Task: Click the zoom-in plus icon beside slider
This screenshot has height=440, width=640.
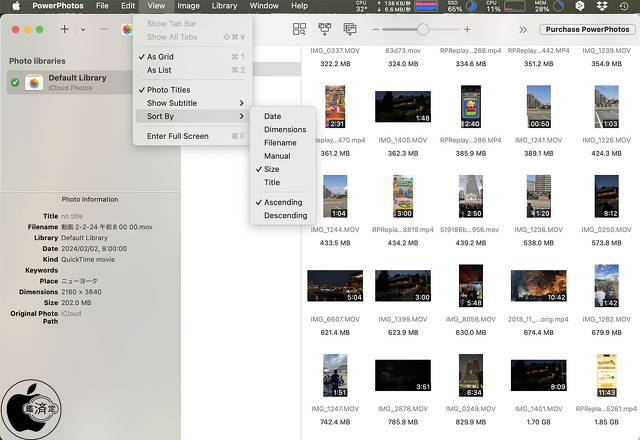Action: pos(466,30)
